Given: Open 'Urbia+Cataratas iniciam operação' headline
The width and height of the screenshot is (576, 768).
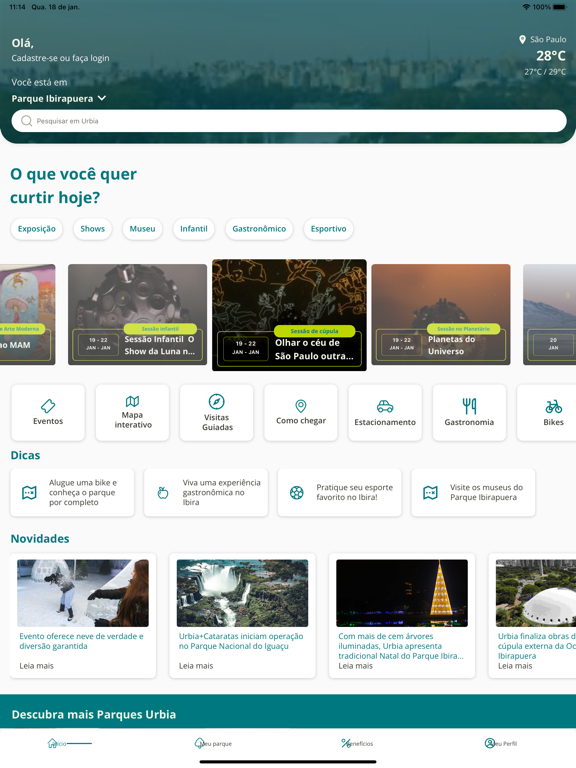Looking at the screenshot, I should 241,641.
